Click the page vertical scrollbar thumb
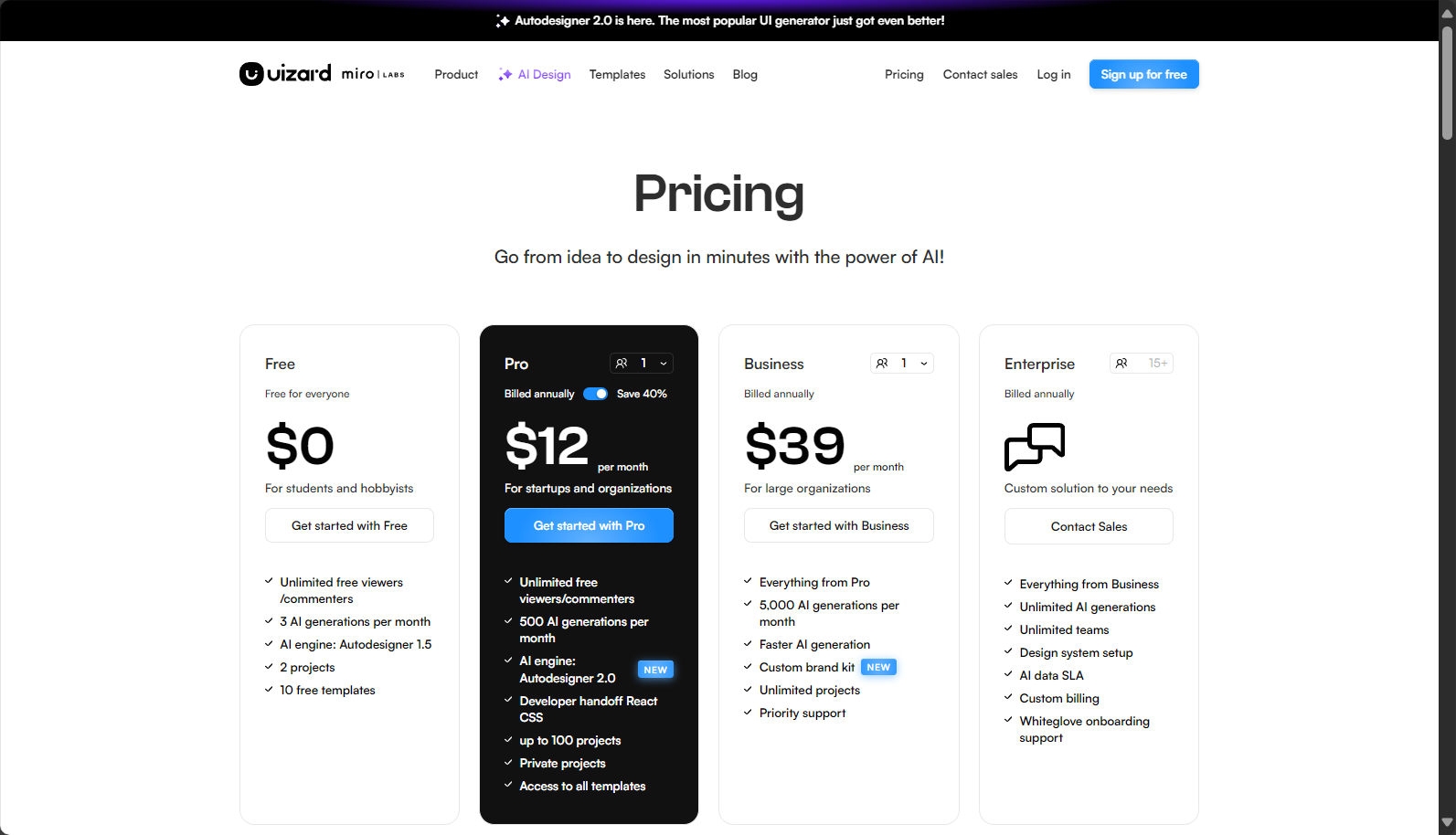1456x835 pixels. 1447,82
